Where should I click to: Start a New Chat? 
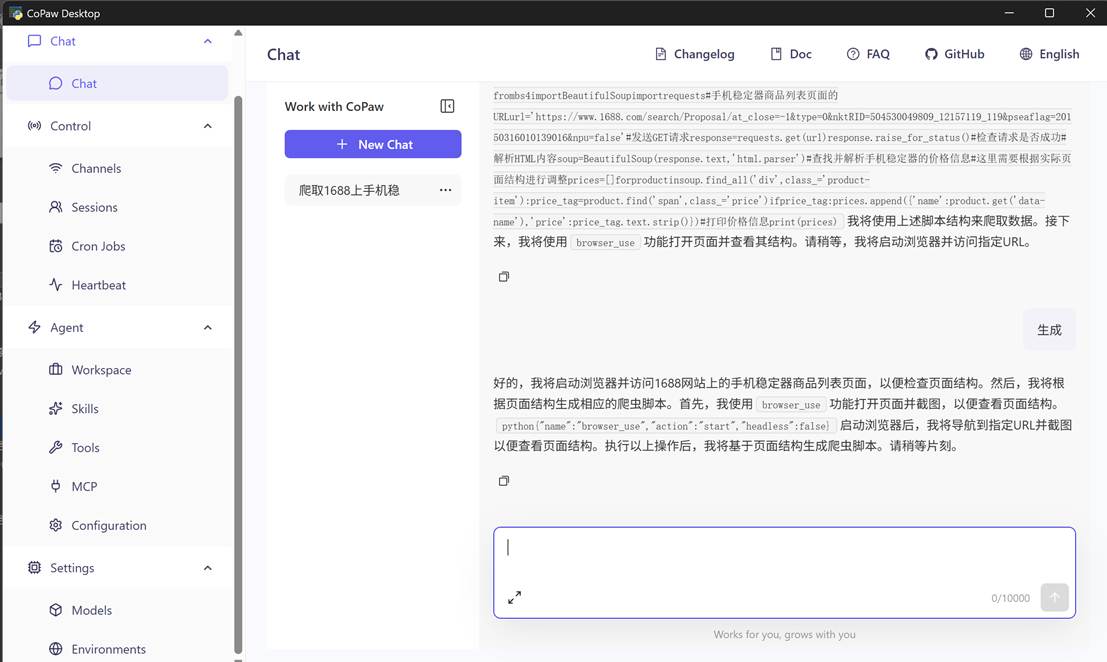(x=373, y=144)
